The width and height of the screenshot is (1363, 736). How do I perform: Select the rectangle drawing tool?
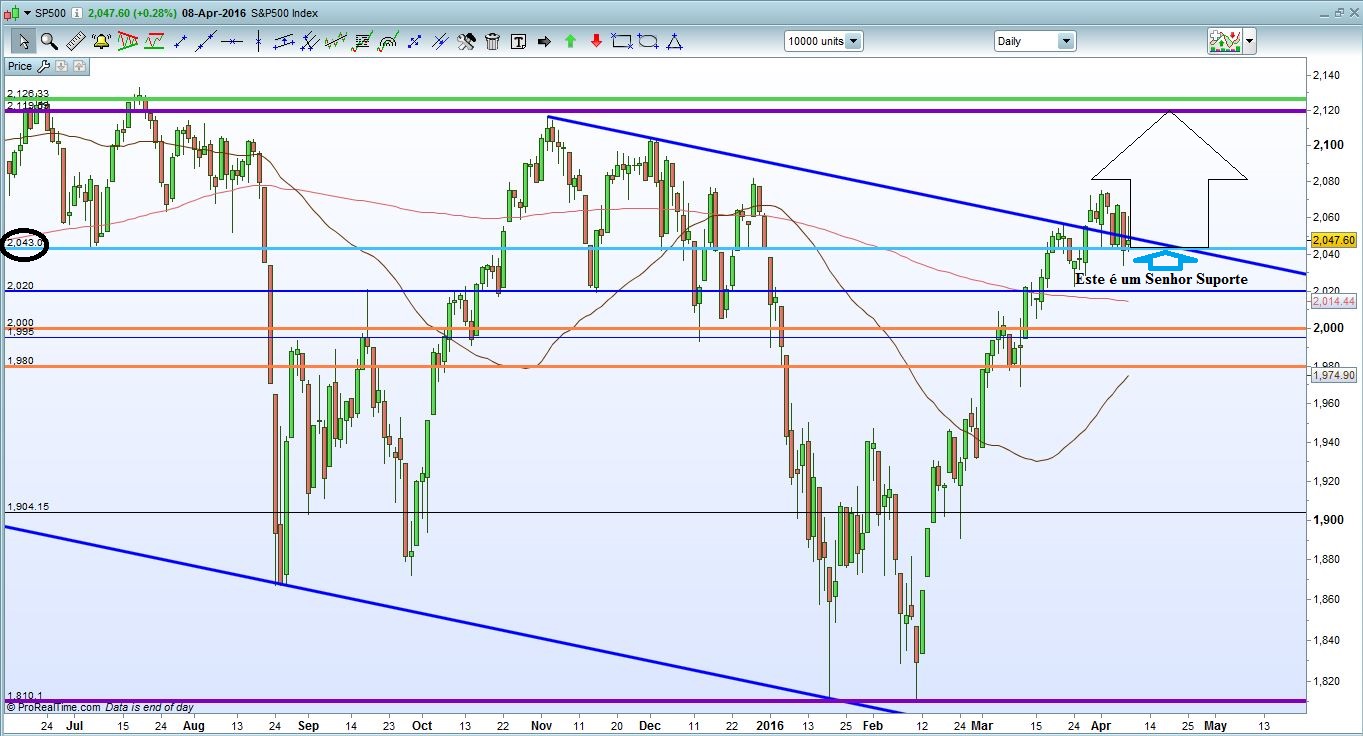pos(622,41)
